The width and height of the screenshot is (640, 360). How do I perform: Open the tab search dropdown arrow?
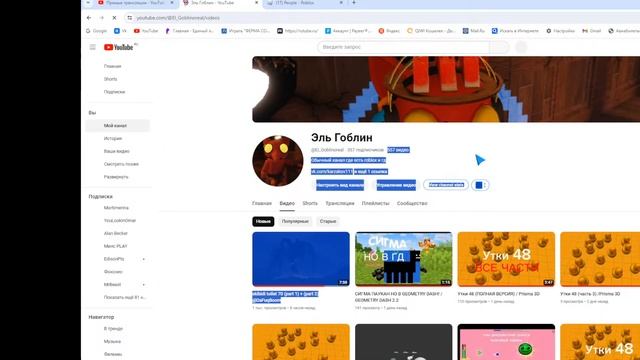coord(88,3)
